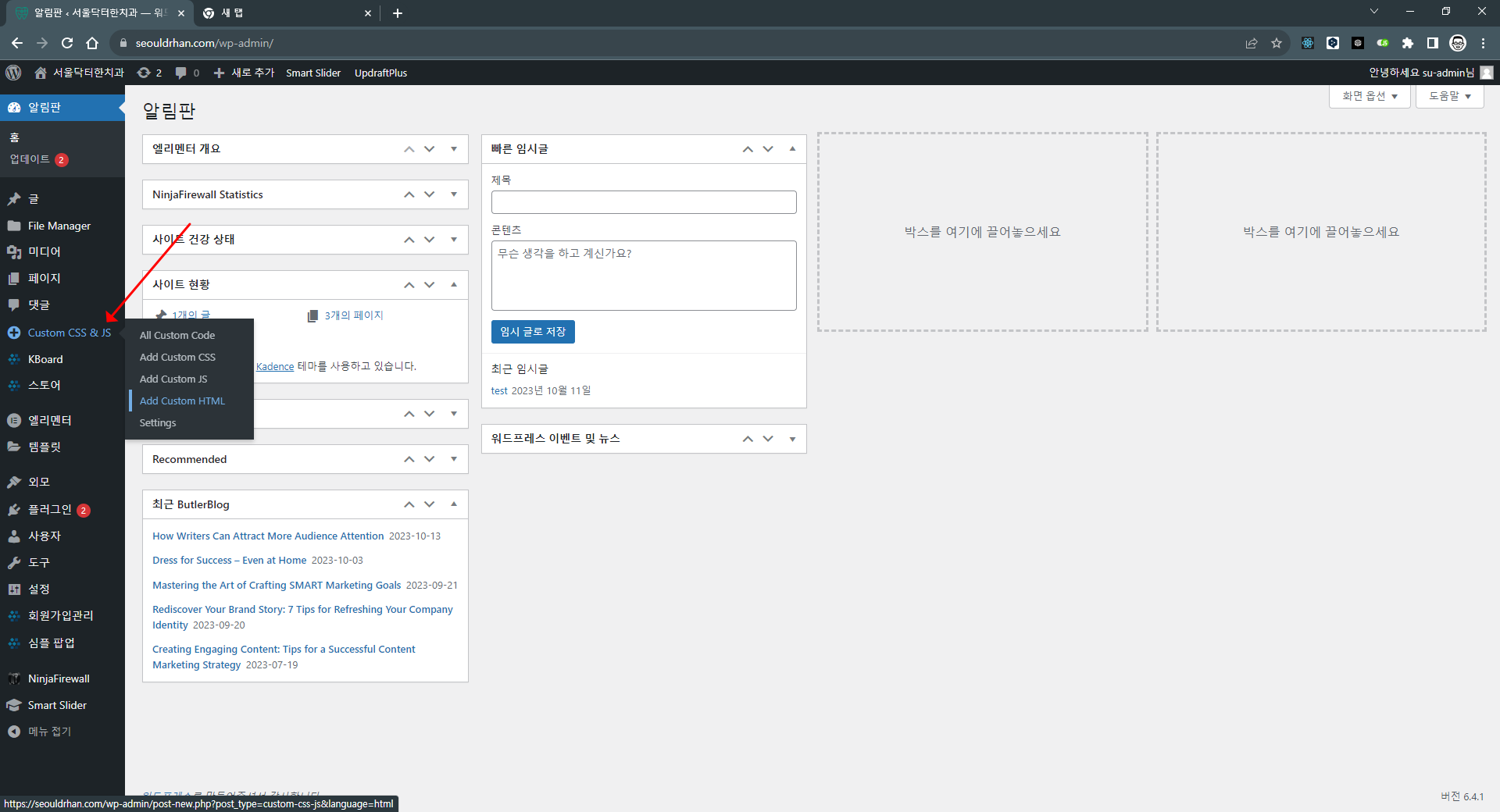Viewport: 1500px width, 812px height.
Task: Click the 제목 title input field
Action: click(x=644, y=202)
